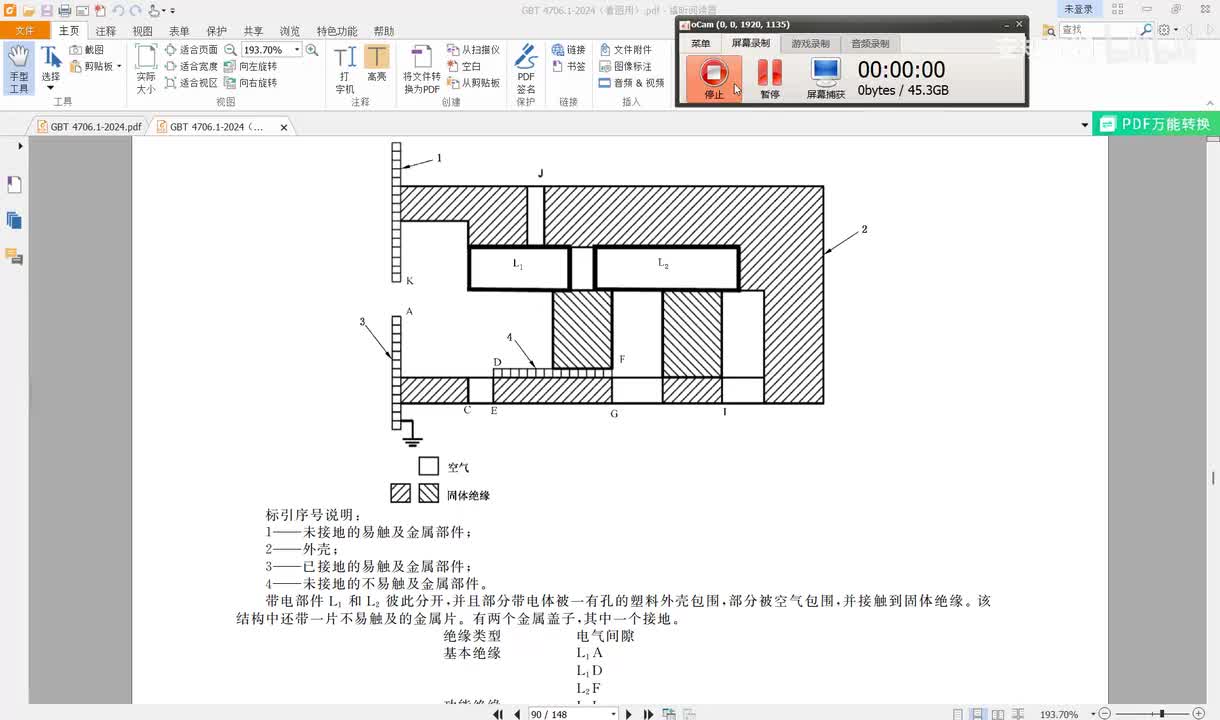Insert File Attachment (文件附件)
The image size is (1220, 720).
tap(626, 50)
